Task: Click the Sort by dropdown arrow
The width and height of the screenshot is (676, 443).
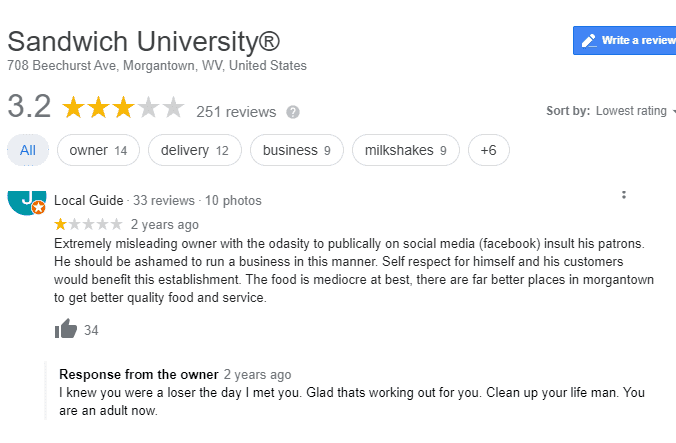Action: (x=674, y=111)
